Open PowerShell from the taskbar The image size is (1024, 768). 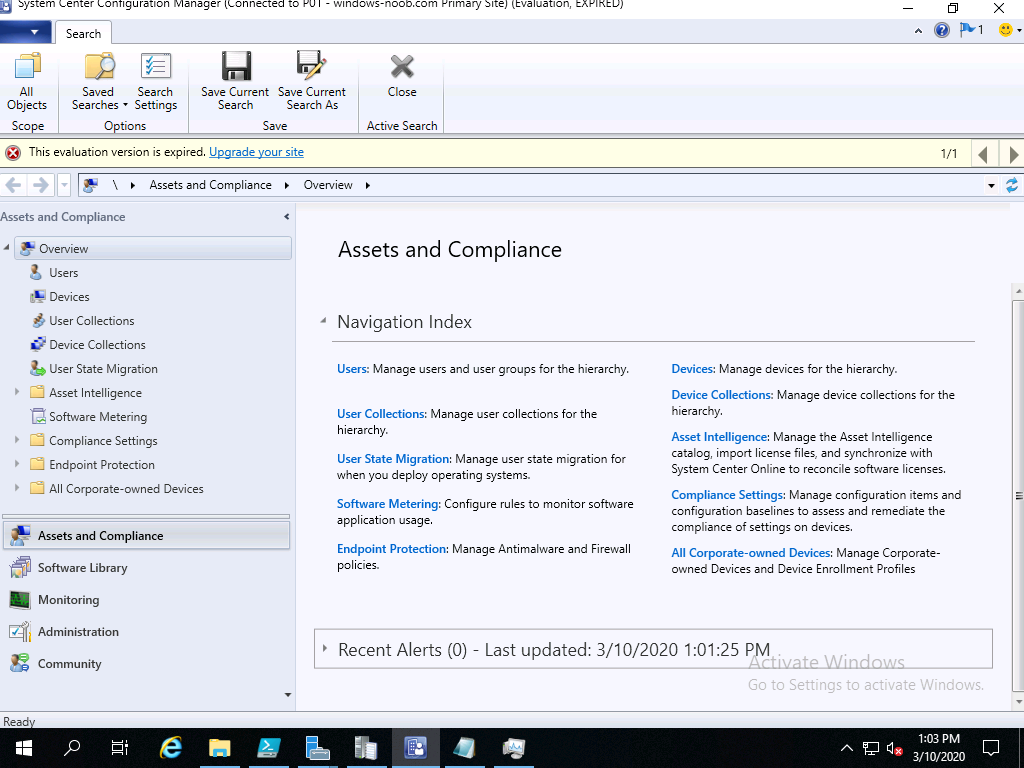coord(268,748)
